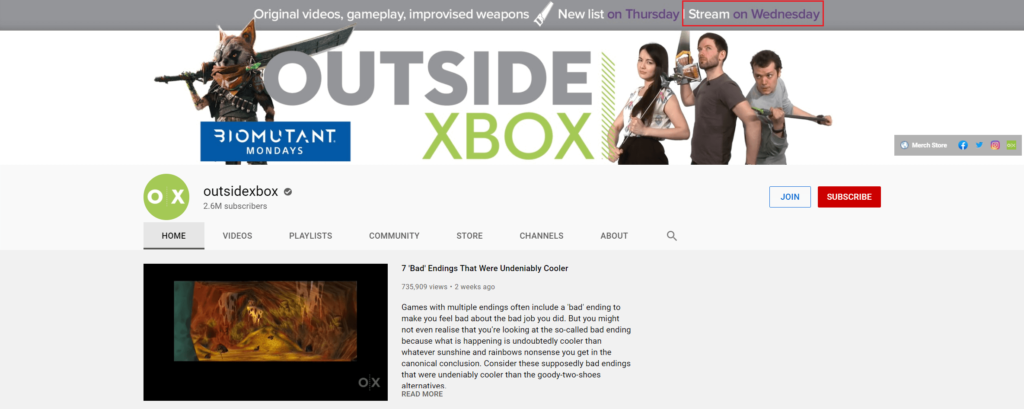This screenshot has height=409, width=1024.
Task: Click the Outside Xbox channel banner image
Action: [512, 82]
